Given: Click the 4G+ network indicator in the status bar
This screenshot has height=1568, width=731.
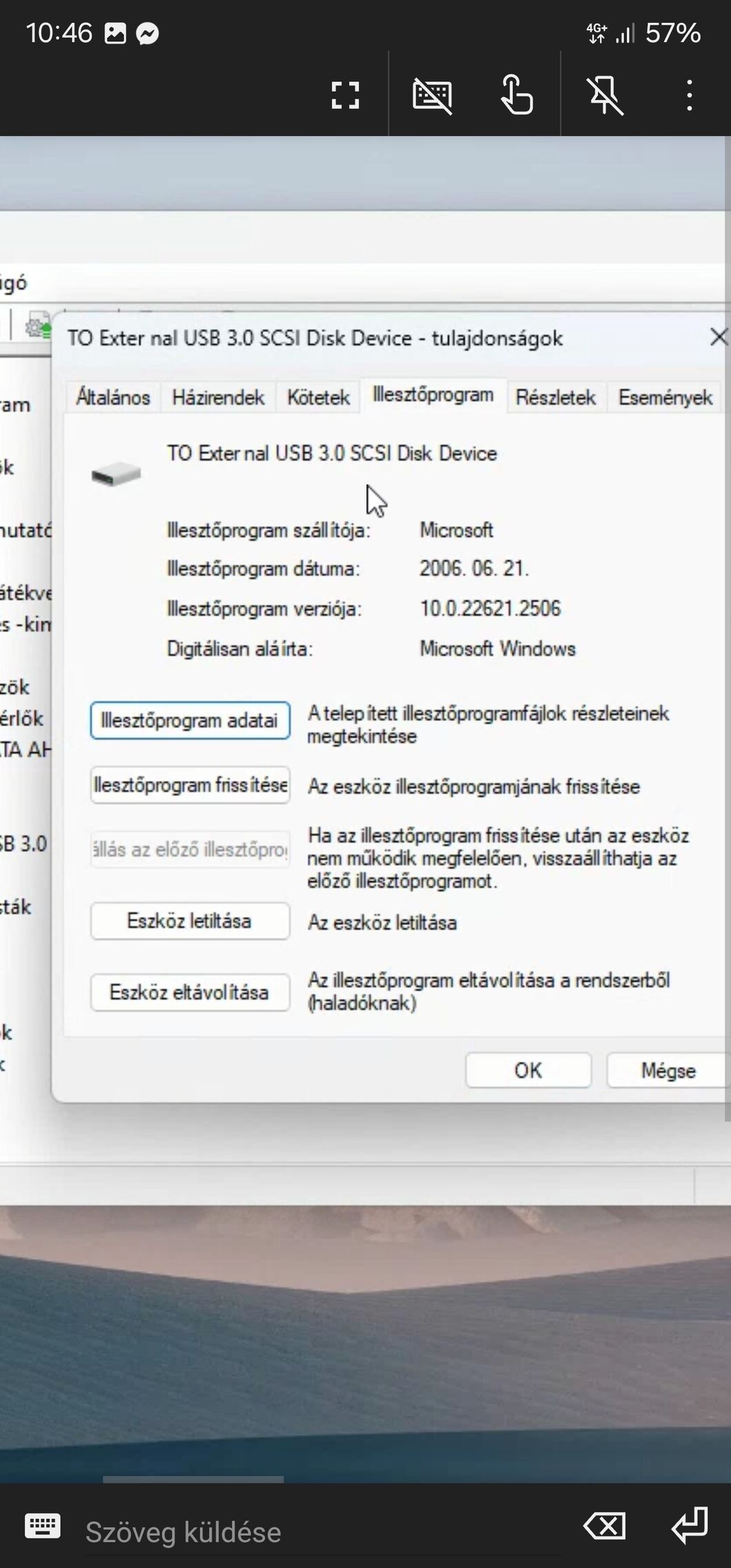Looking at the screenshot, I should pyautogui.click(x=597, y=33).
